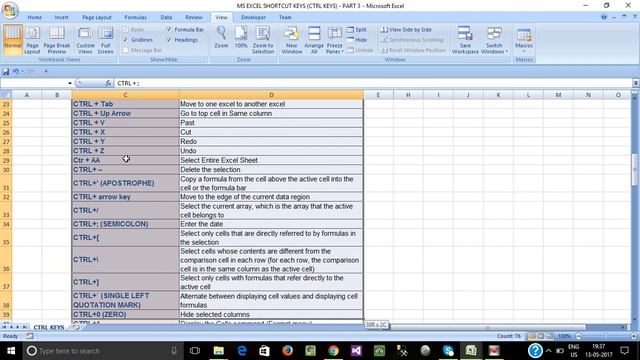Click zoom out minus button
The width and height of the screenshot is (640, 360).
578,336
